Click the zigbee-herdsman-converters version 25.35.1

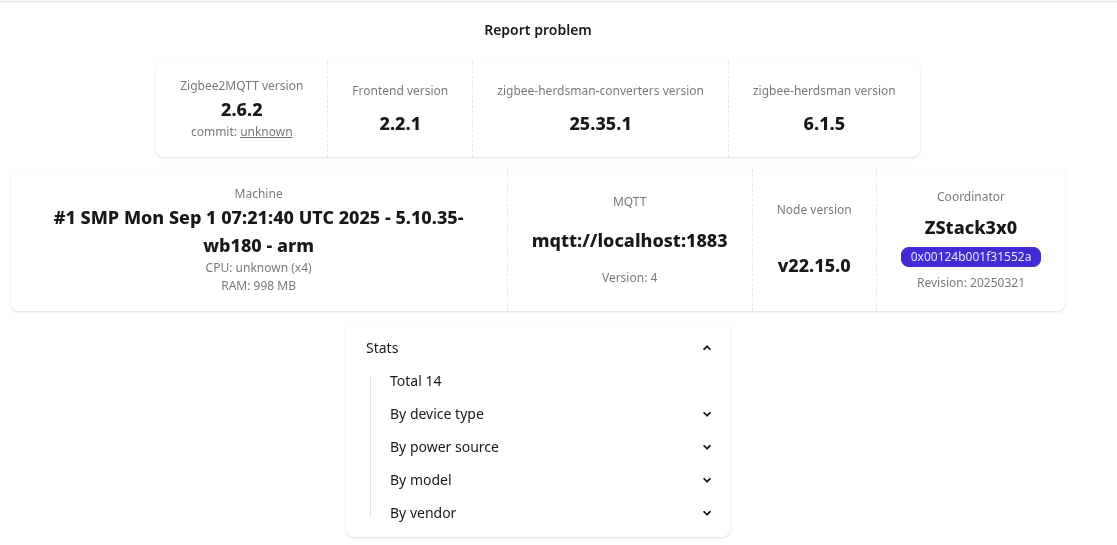click(600, 124)
